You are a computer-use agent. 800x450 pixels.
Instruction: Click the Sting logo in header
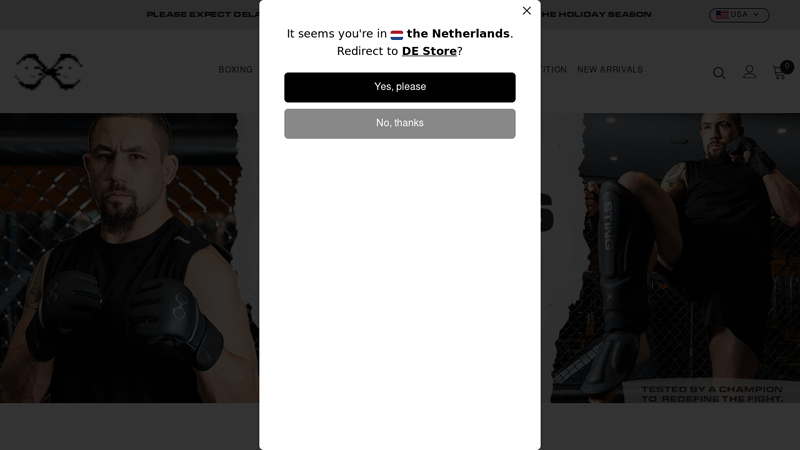[48, 71]
